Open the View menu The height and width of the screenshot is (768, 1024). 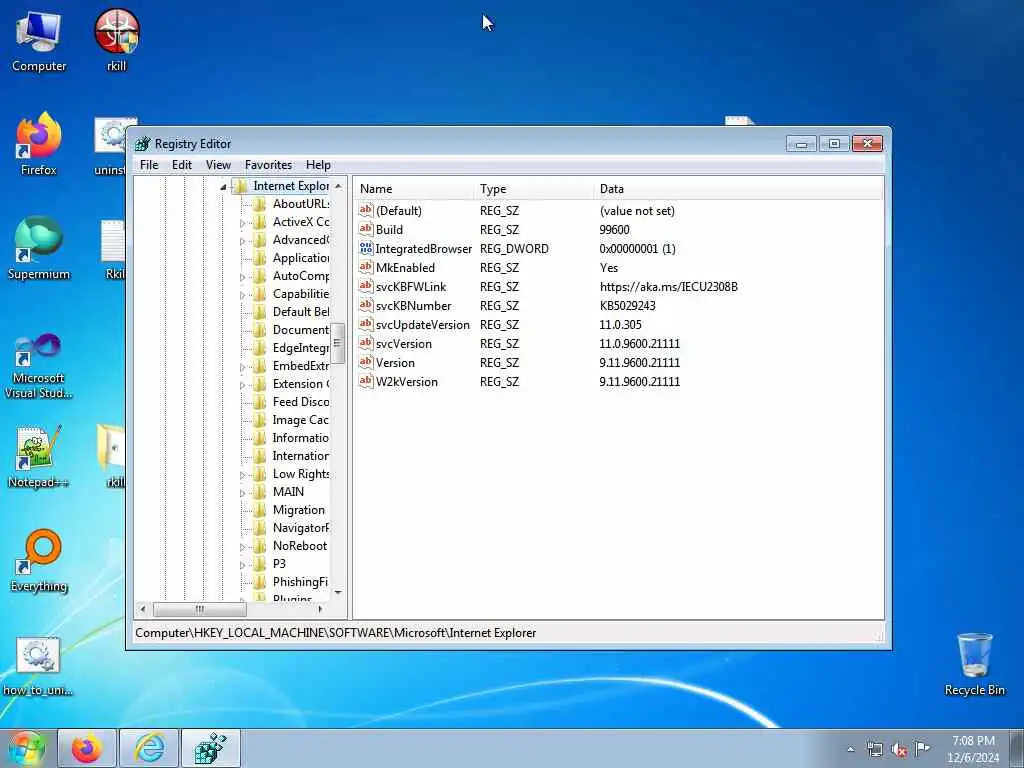tap(218, 165)
